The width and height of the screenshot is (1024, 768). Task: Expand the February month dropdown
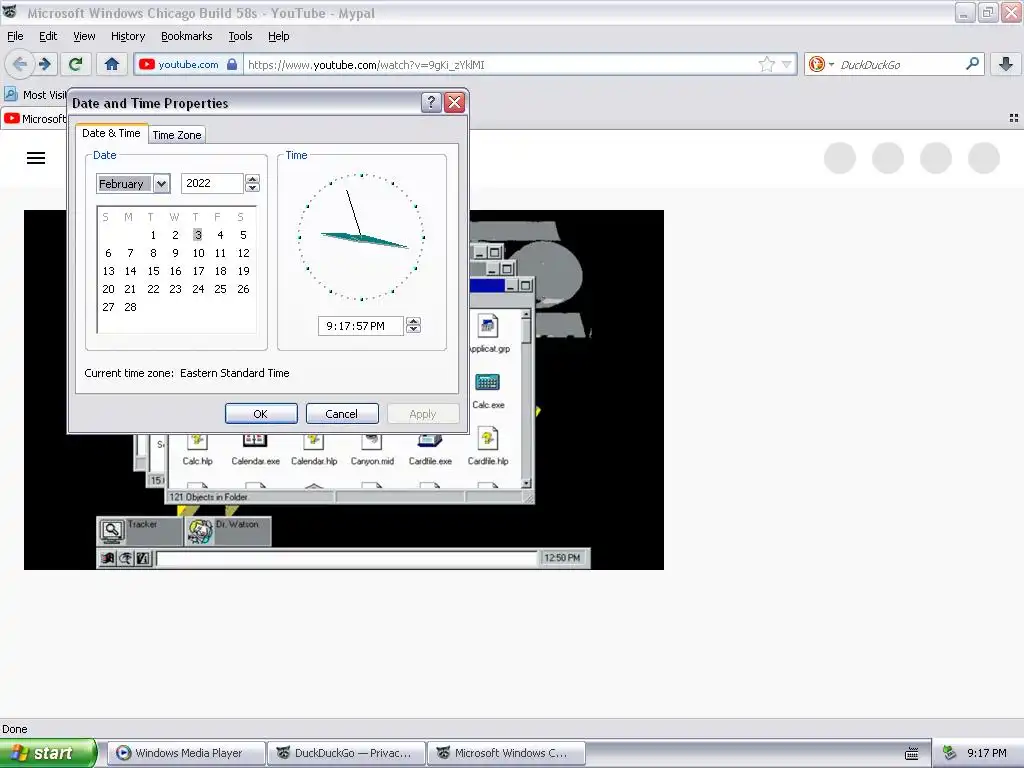161,184
